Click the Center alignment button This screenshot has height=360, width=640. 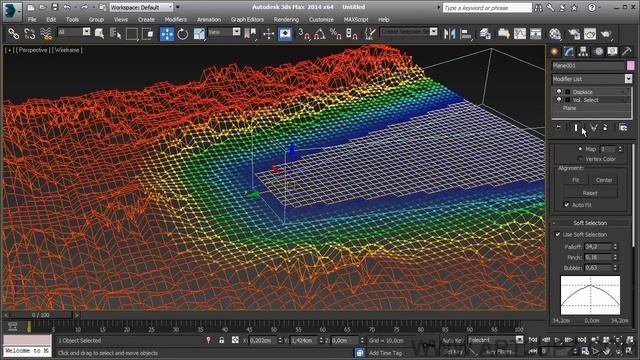[604, 180]
